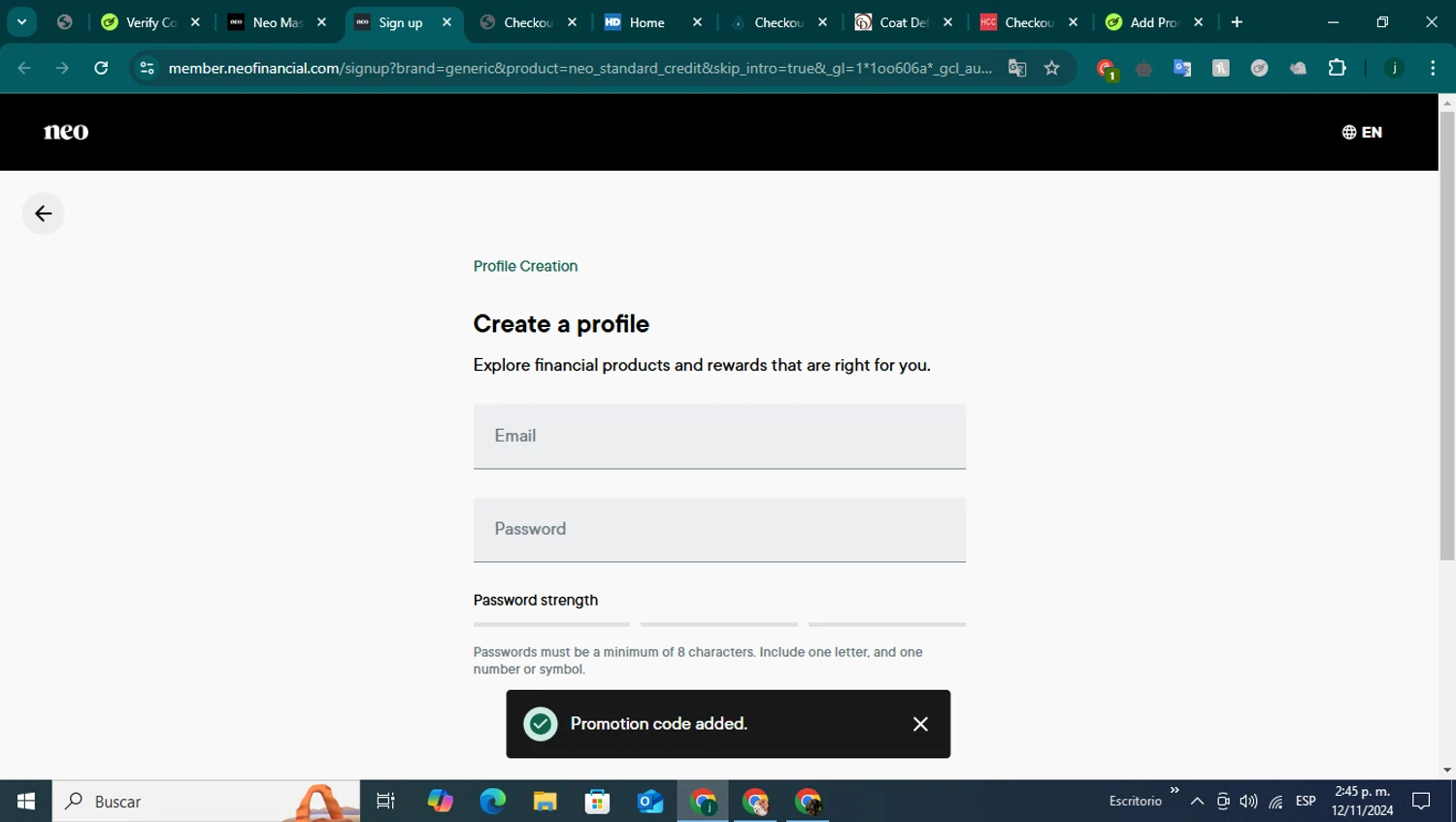Open Copilot from the taskbar
The image size is (1456, 822).
click(x=440, y=802)
